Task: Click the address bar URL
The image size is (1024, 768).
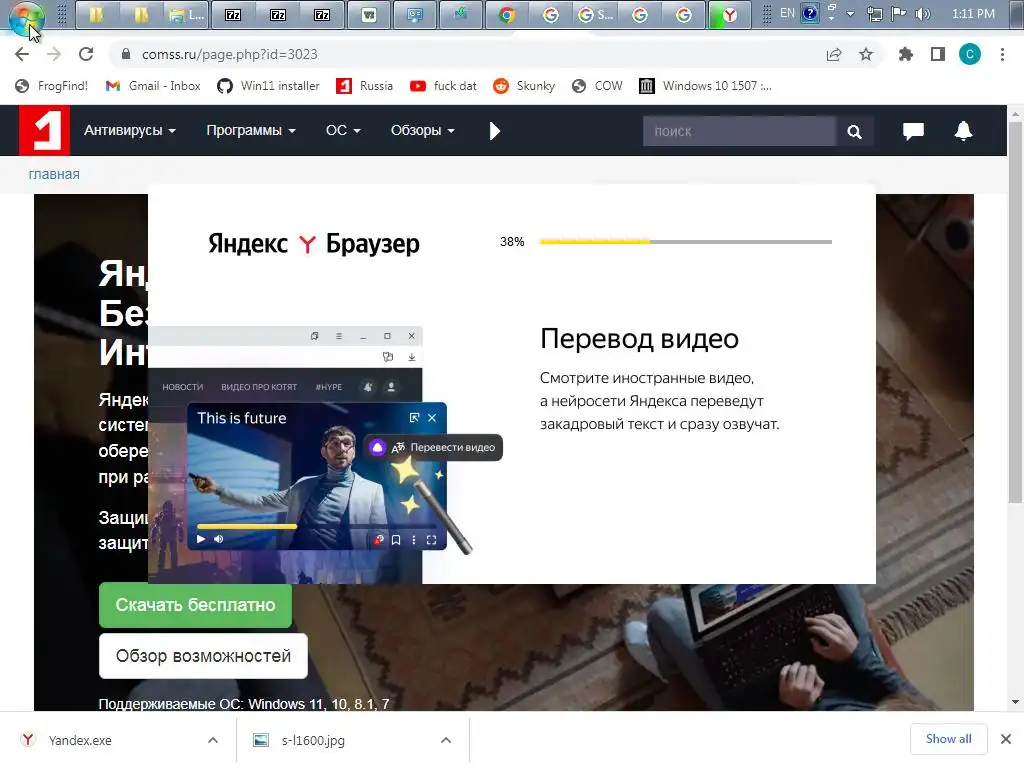Action: pos(230,54)
